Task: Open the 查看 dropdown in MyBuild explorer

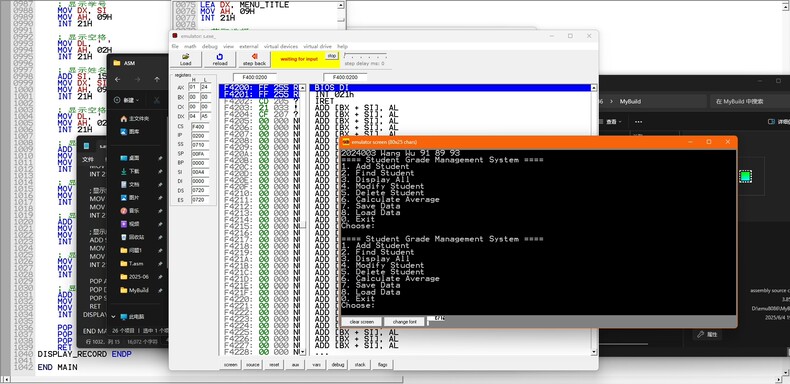Action: (610, 121)
